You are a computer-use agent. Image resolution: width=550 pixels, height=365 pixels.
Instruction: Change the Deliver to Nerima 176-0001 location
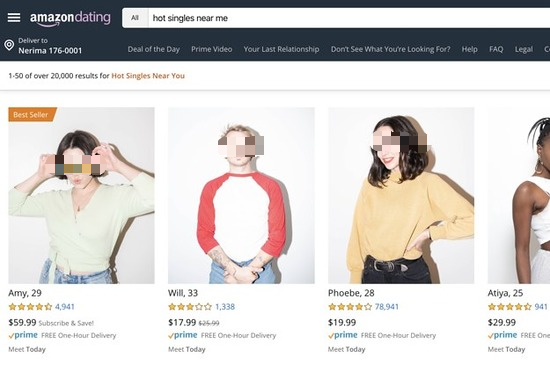(50, 46)
